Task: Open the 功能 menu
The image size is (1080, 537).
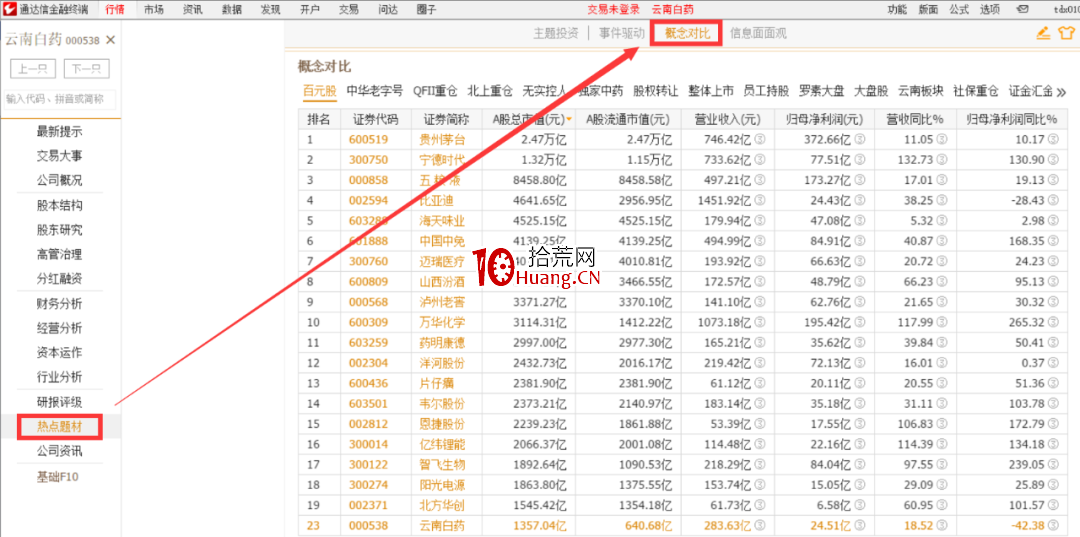Action: [897, 10]
